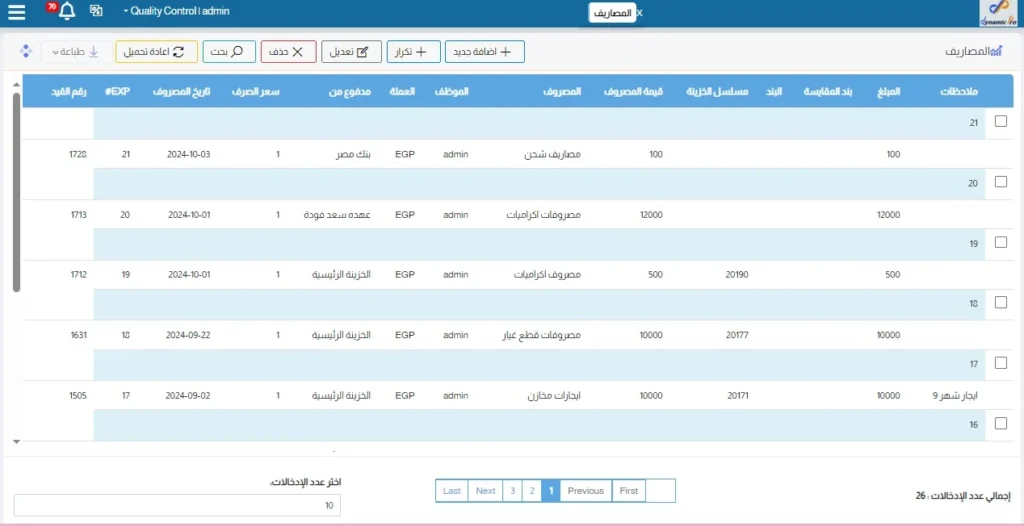Image resolution: width=1024 pixels, height=527 pixels.
Task: Jump to the Last page
Action: [x=452, y=491]
